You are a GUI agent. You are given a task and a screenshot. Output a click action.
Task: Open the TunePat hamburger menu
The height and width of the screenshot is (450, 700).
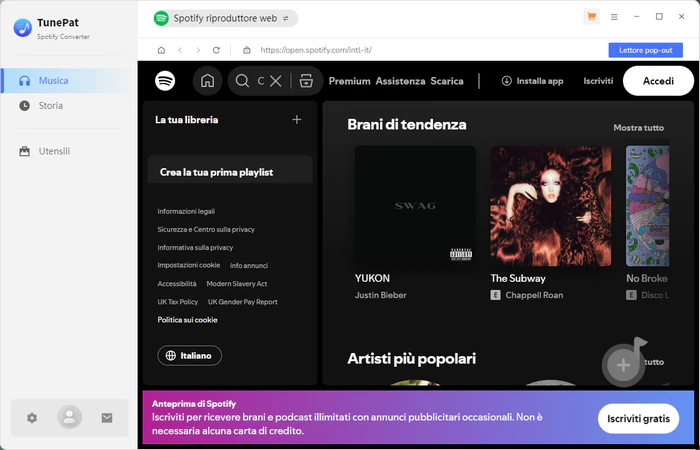614,17
